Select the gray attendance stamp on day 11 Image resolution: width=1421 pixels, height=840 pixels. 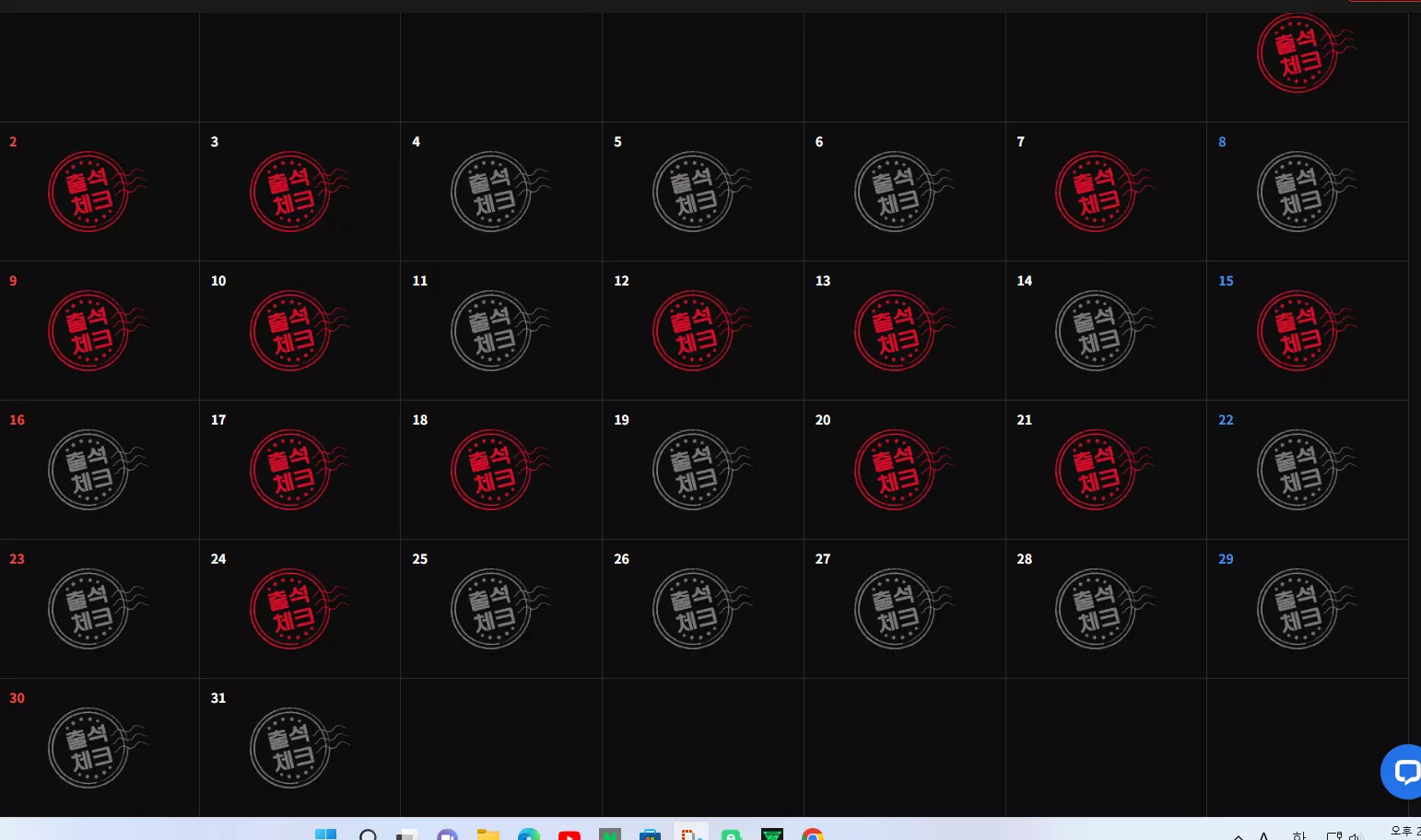tap(499, 331)
